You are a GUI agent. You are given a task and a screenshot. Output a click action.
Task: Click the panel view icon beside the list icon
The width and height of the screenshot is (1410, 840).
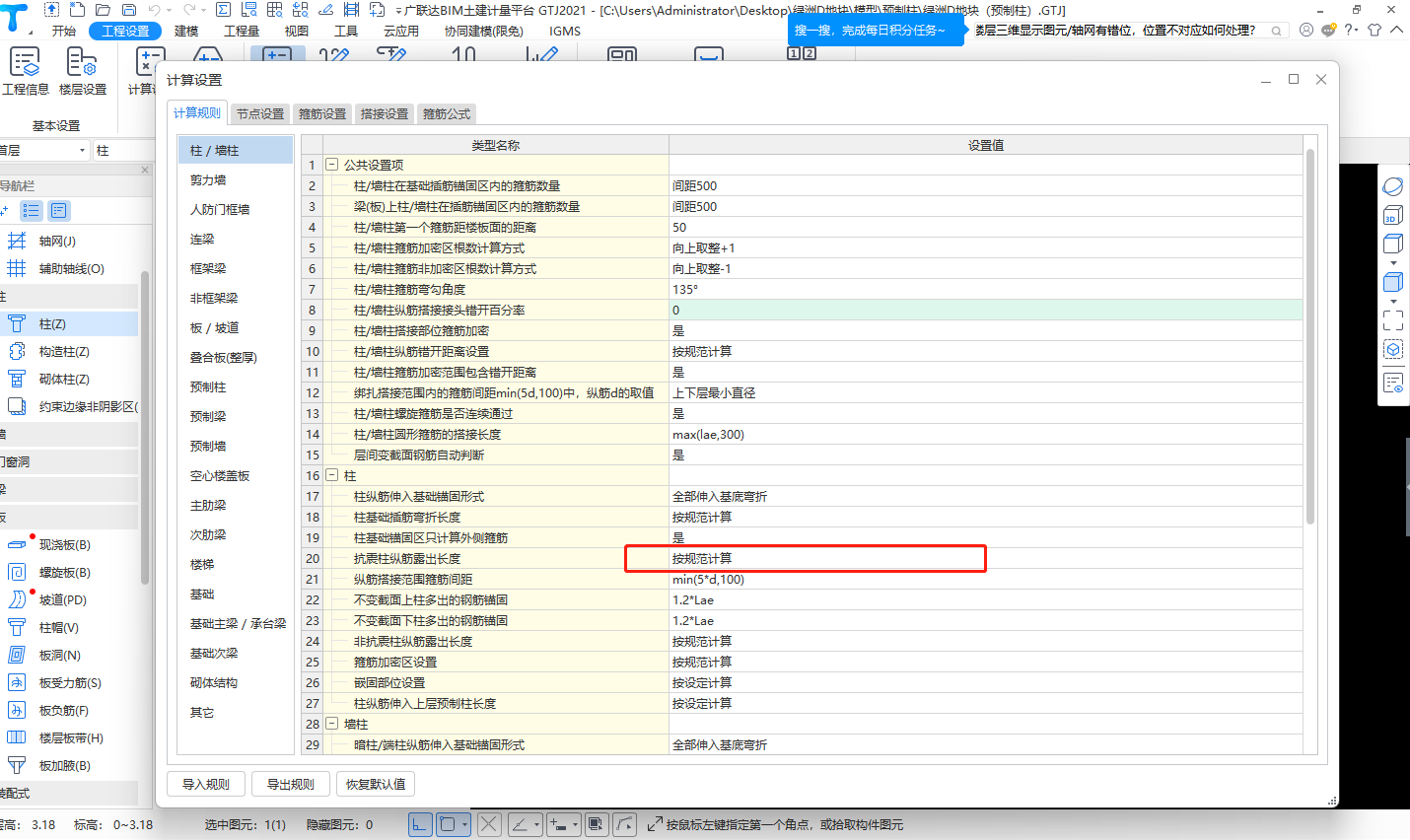59,210
